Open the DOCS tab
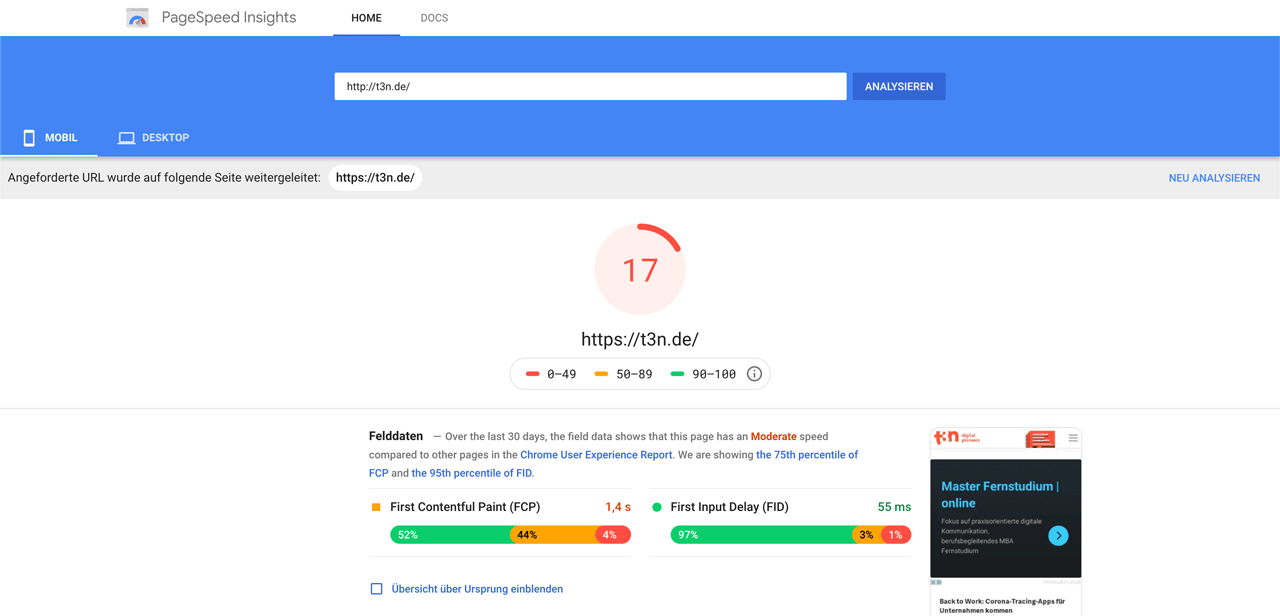Image resolution: width=1280 pixels, height=616 pixels. point(434,18)
